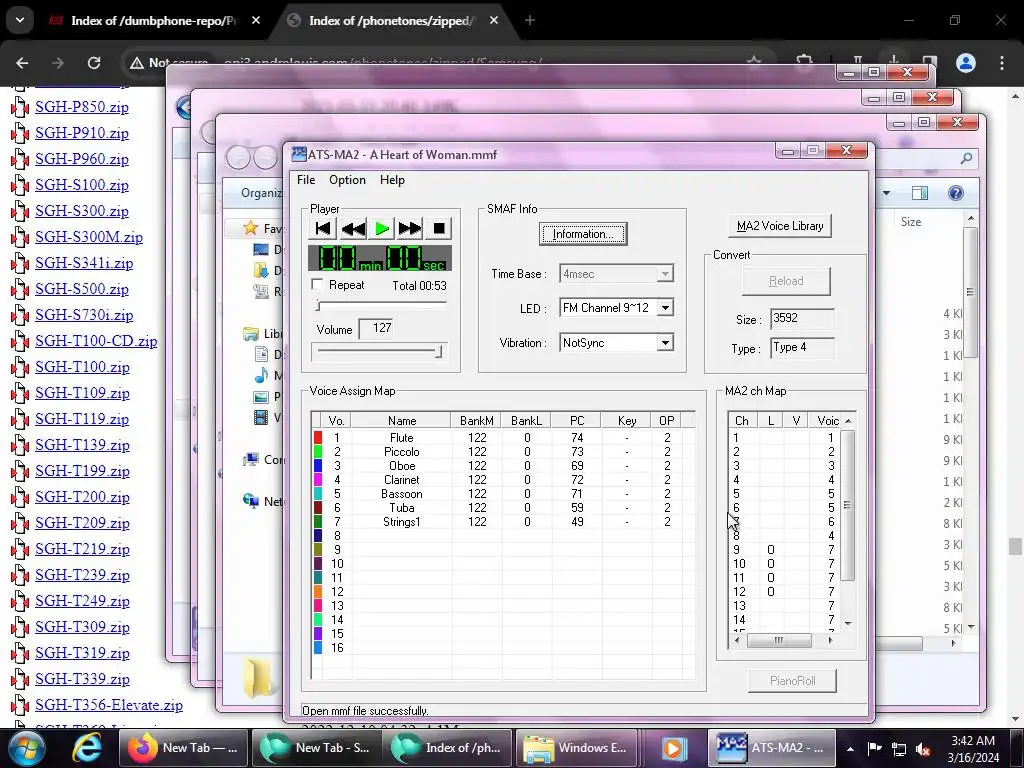Viewport: 1024px width, 768px height.
Task: Click the Explorer help icon
Action: point(955,193)
